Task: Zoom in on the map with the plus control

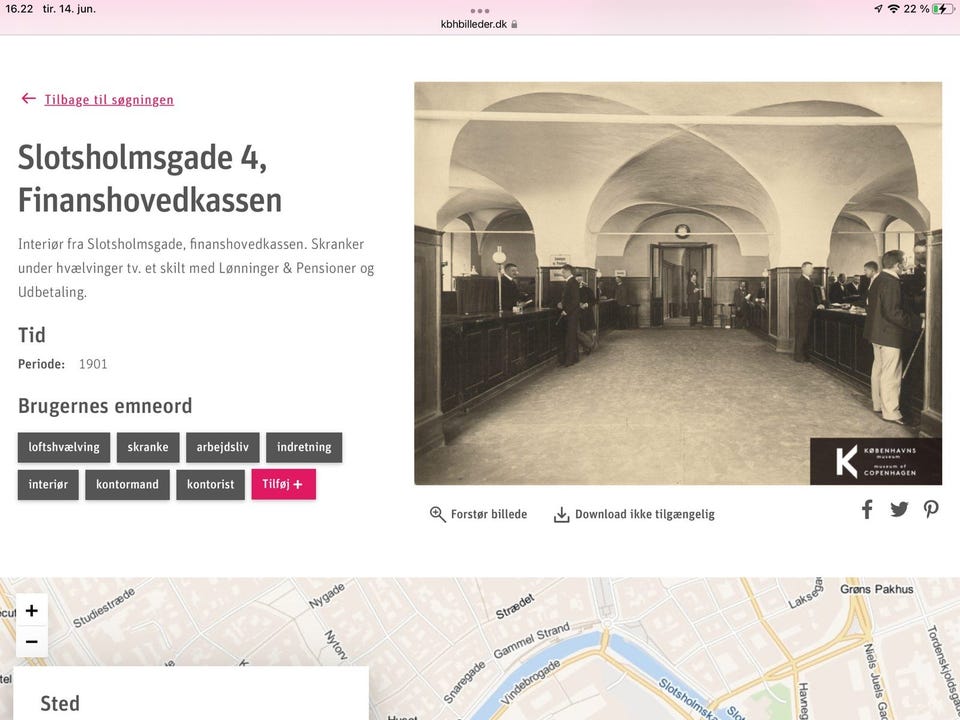Action: coord(31,610)
